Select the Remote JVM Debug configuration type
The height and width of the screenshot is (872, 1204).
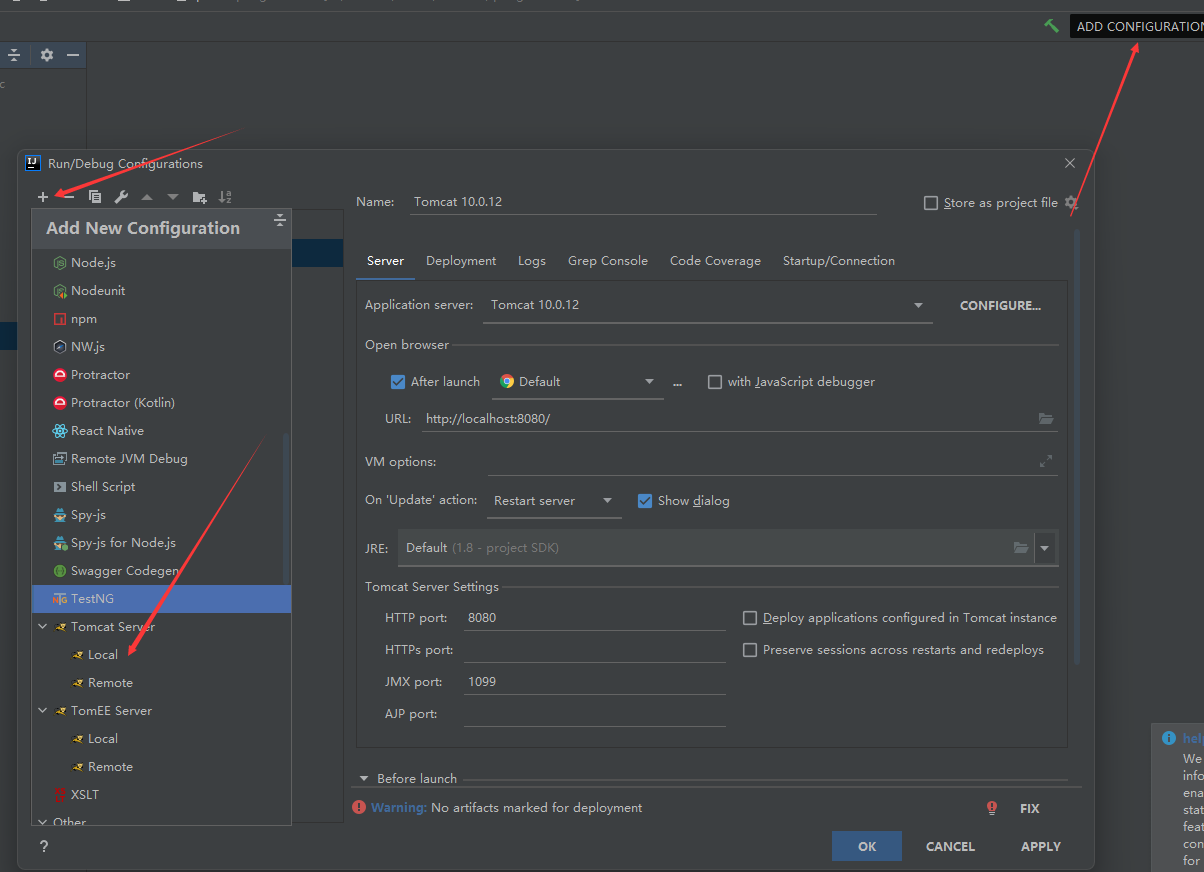(x=161, y=459)
